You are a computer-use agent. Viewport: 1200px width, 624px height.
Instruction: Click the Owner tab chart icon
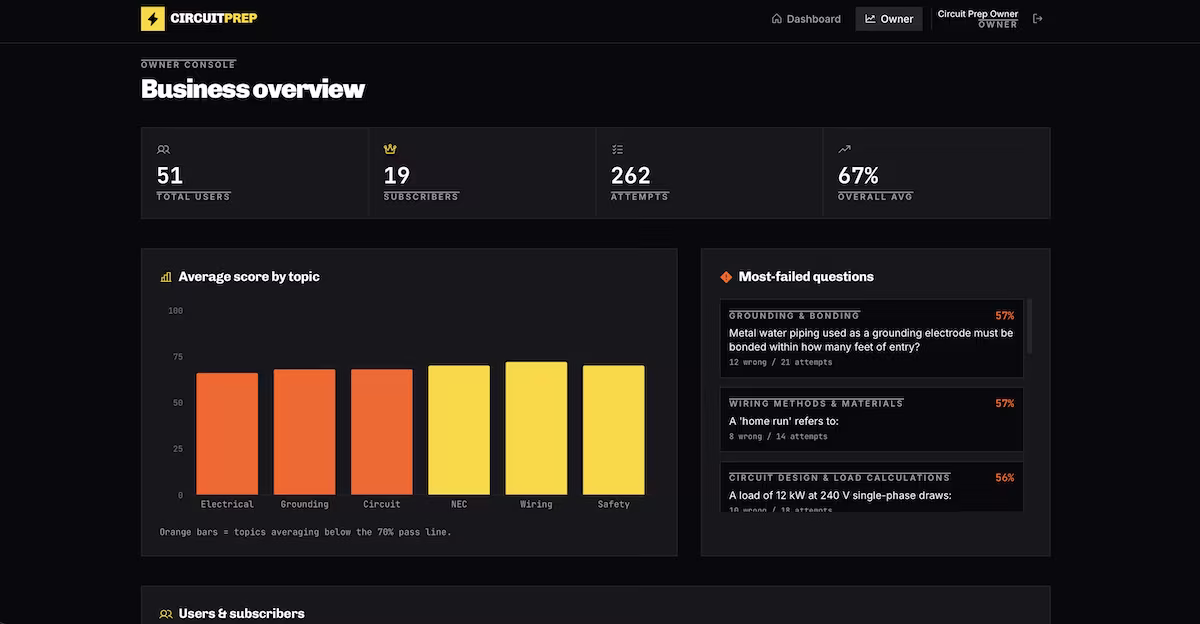point(870,19)
